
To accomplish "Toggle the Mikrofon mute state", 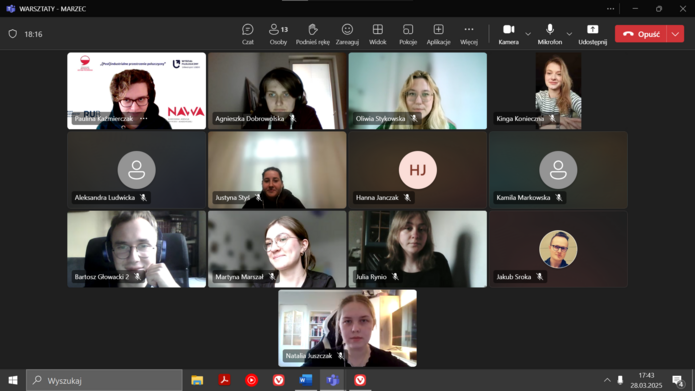I will tap(550, 34).
